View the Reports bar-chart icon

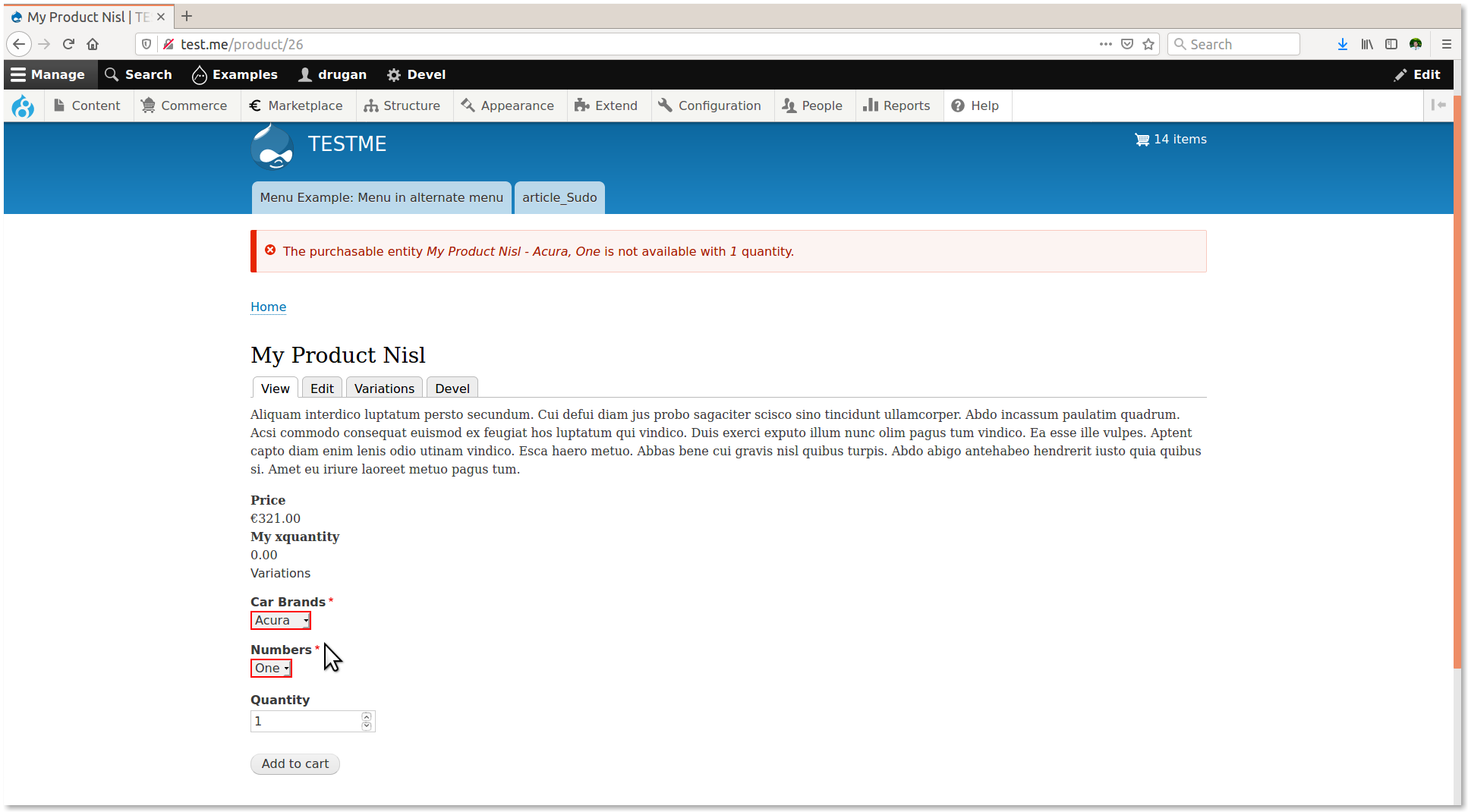pyautogui.click(x=871, y=105)
